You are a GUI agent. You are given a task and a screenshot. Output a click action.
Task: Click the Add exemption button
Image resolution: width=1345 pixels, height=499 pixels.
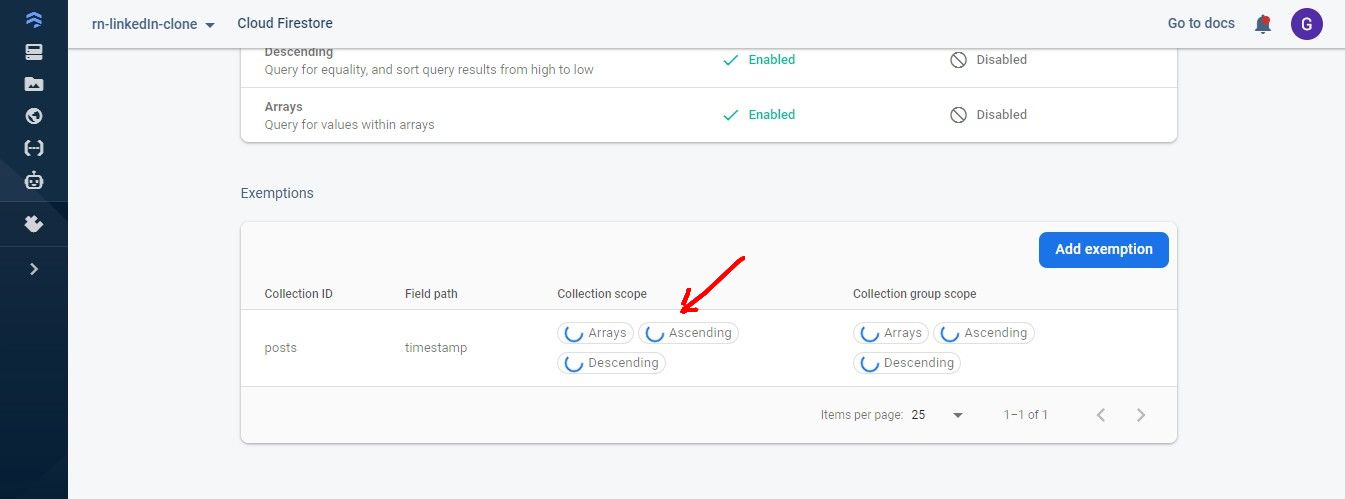tap(1103, 249)
